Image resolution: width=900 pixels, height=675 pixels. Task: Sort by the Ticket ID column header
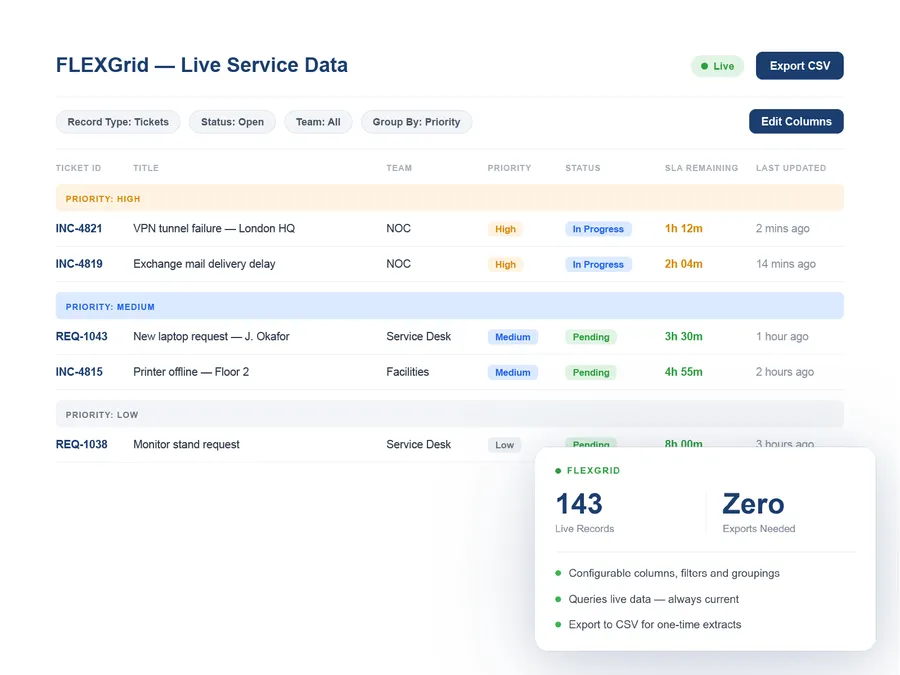(x=78, y=168)
